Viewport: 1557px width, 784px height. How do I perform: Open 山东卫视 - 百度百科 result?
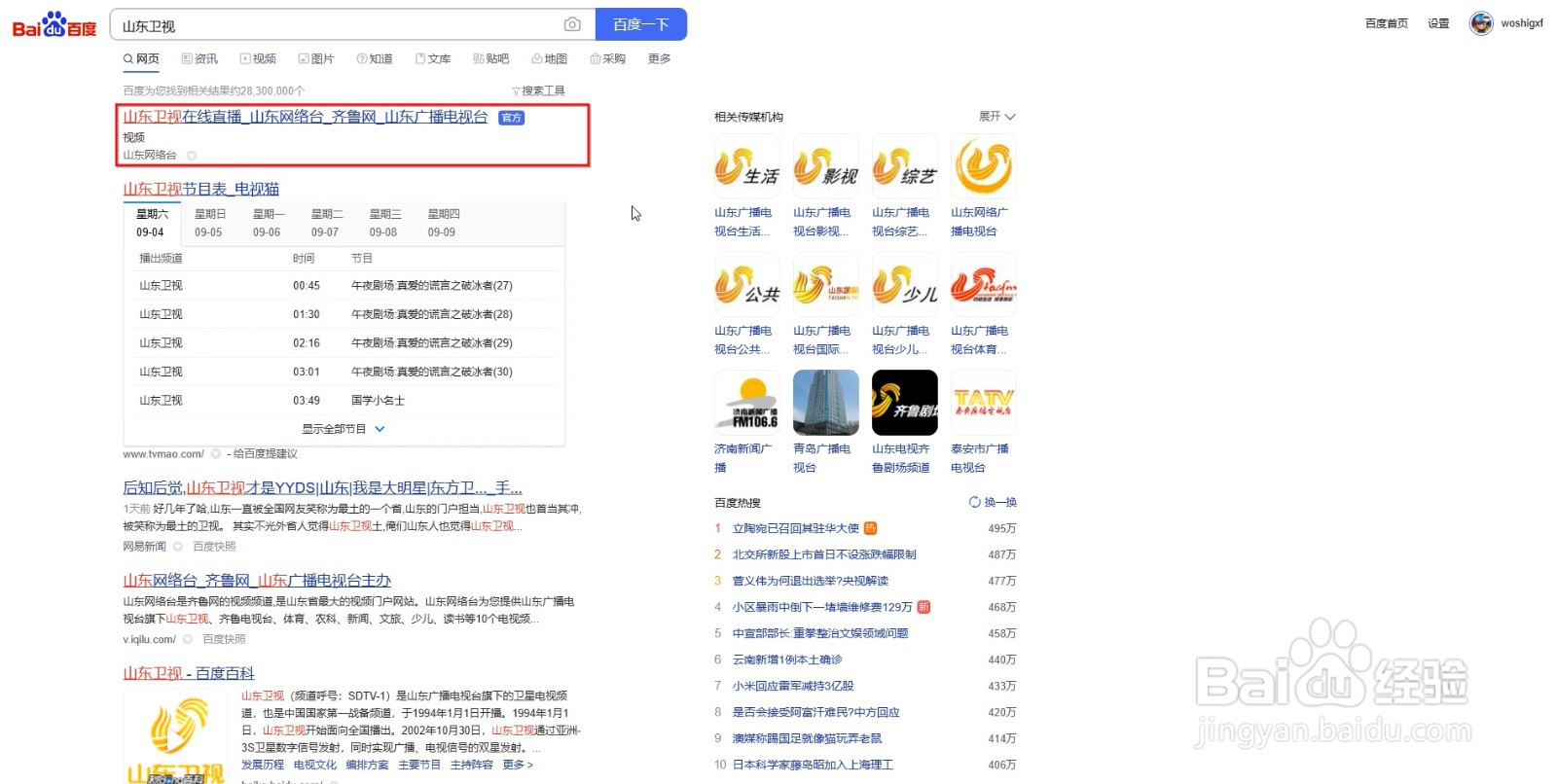pos(189,673)
